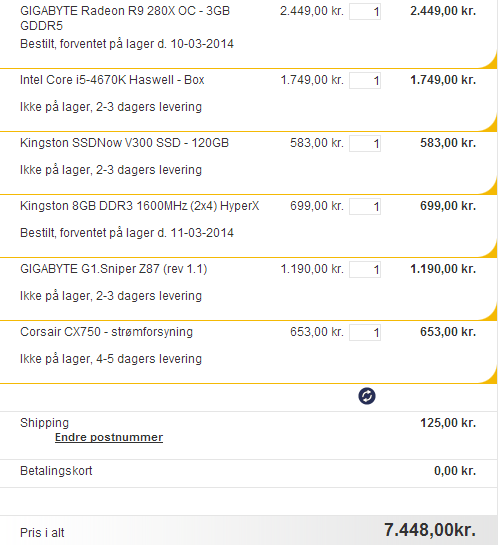This screenshot has height=545, width=502.
Task: Click yellow corner tab on Kingston SSD row
Action: [x=489, y=187]
